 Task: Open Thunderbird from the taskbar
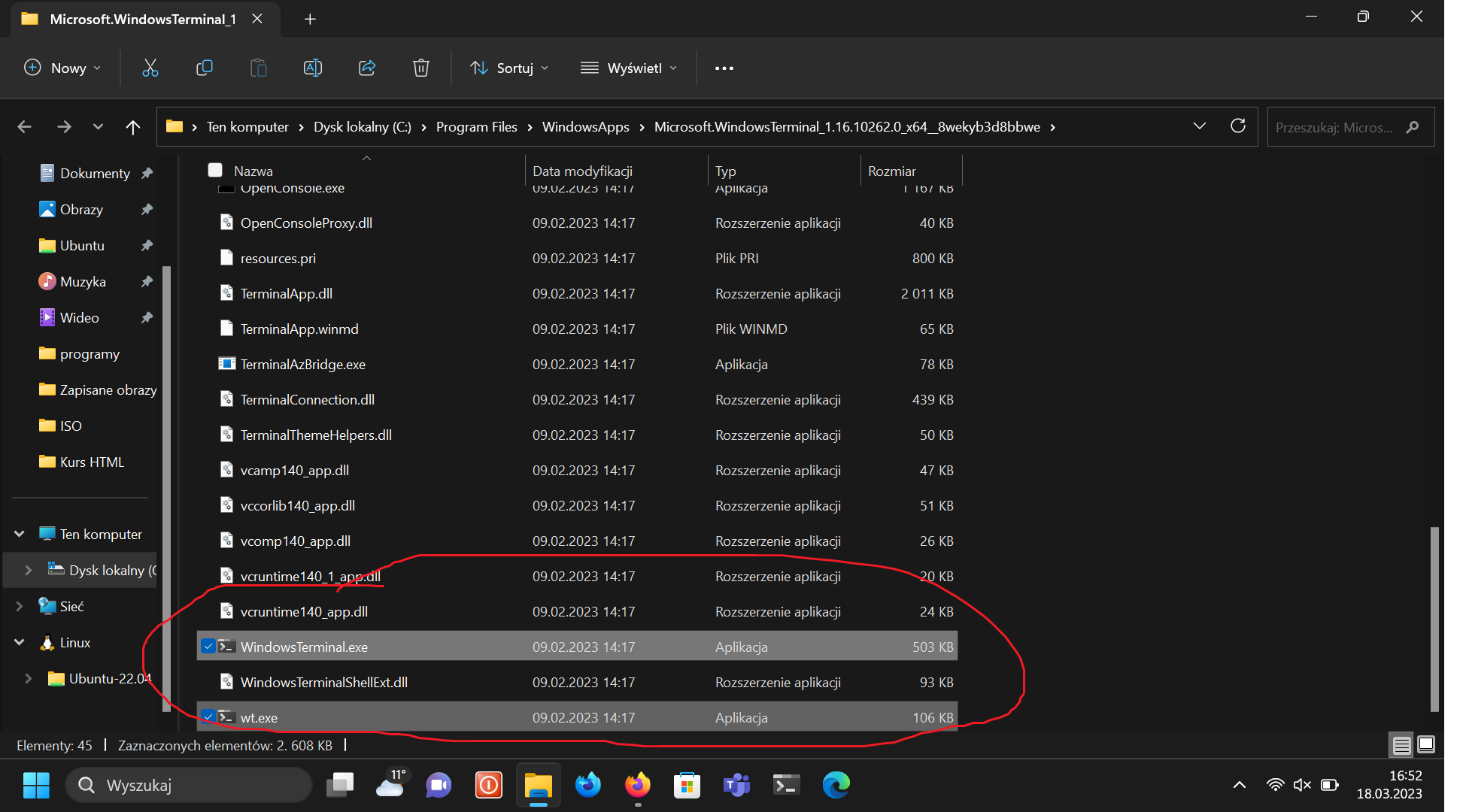click(x=588, y=785)
